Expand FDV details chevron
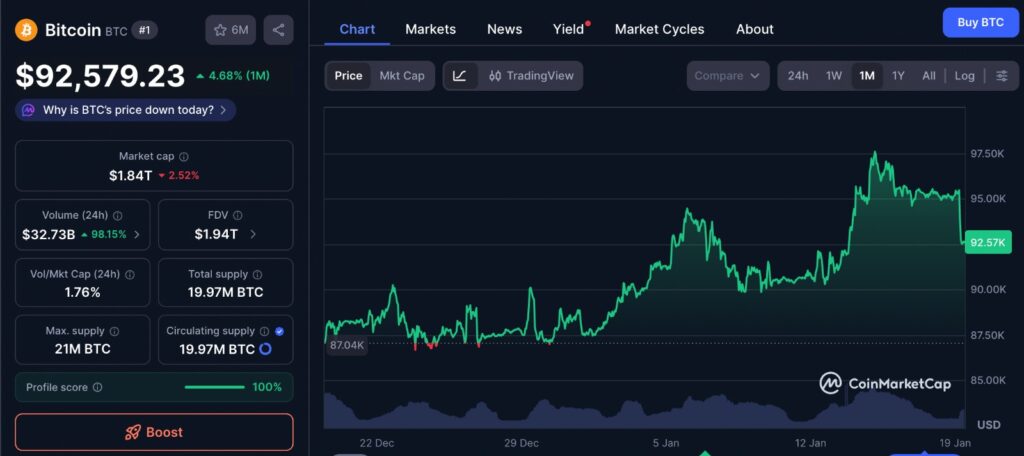 pyautogui.click(x=253, y=235)
